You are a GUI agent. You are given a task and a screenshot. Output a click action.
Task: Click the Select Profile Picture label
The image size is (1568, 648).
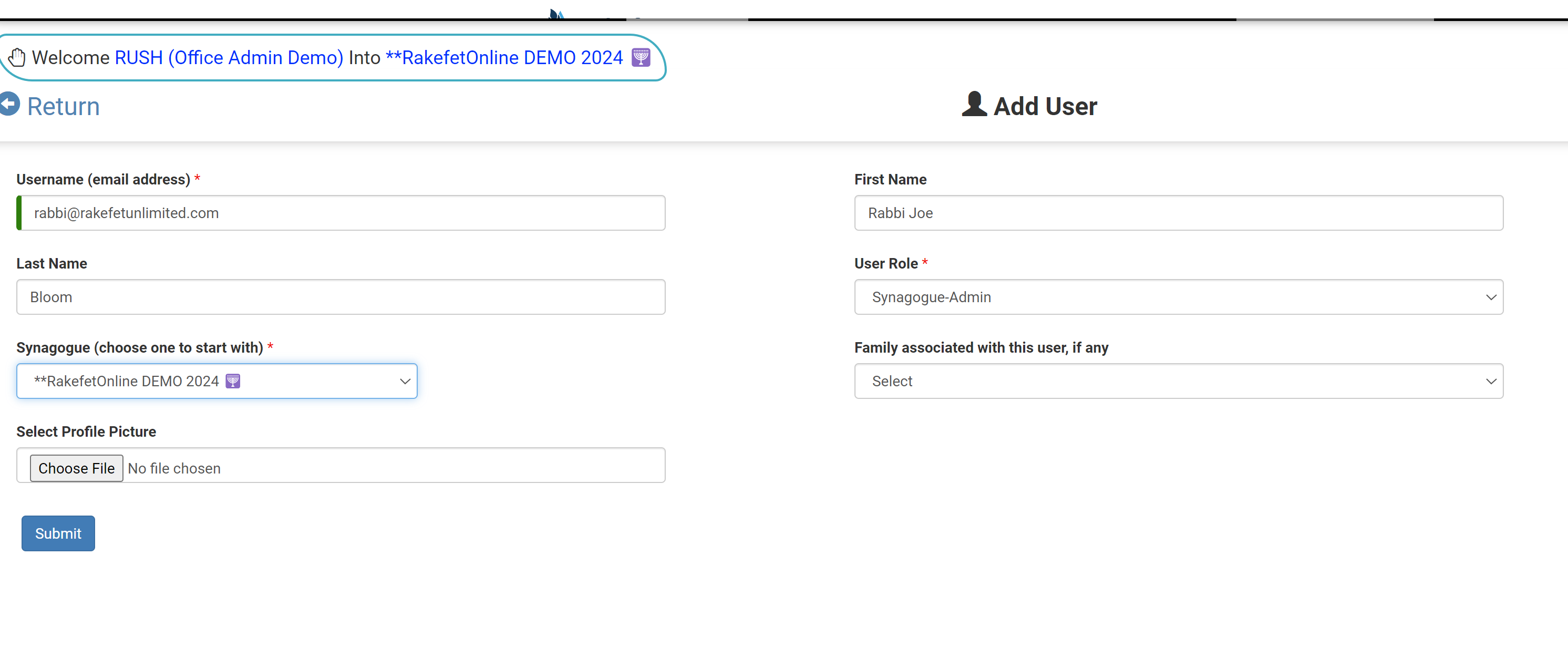(x=86, y=431)
